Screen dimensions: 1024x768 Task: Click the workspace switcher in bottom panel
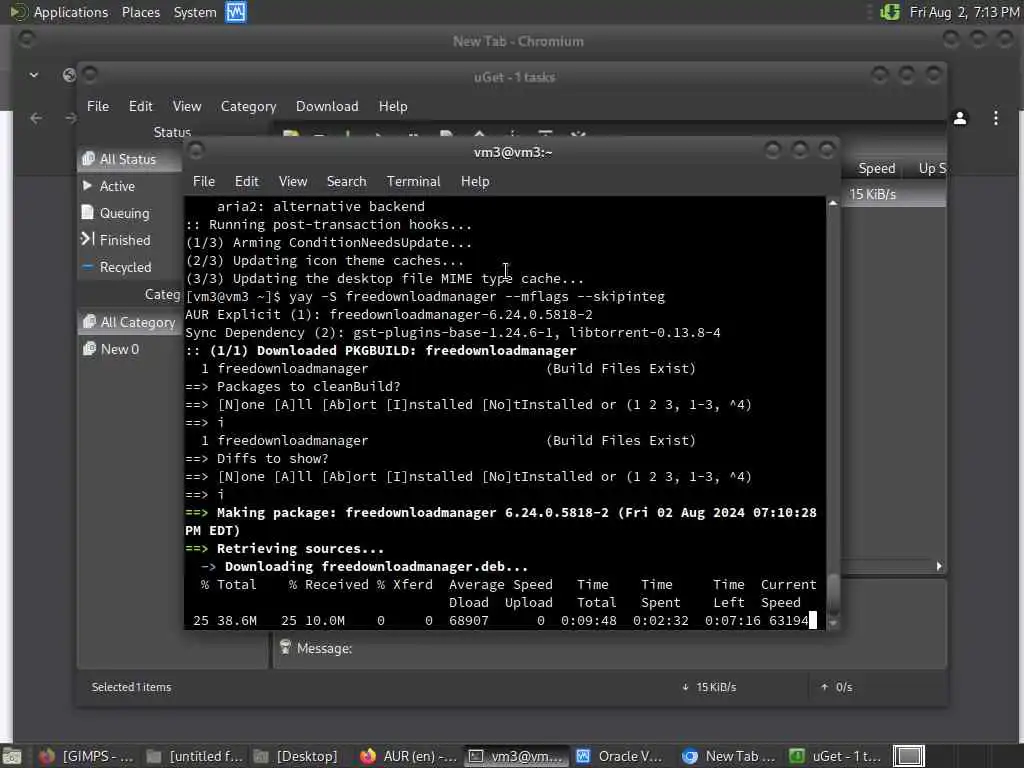click(x=908, y=756)
